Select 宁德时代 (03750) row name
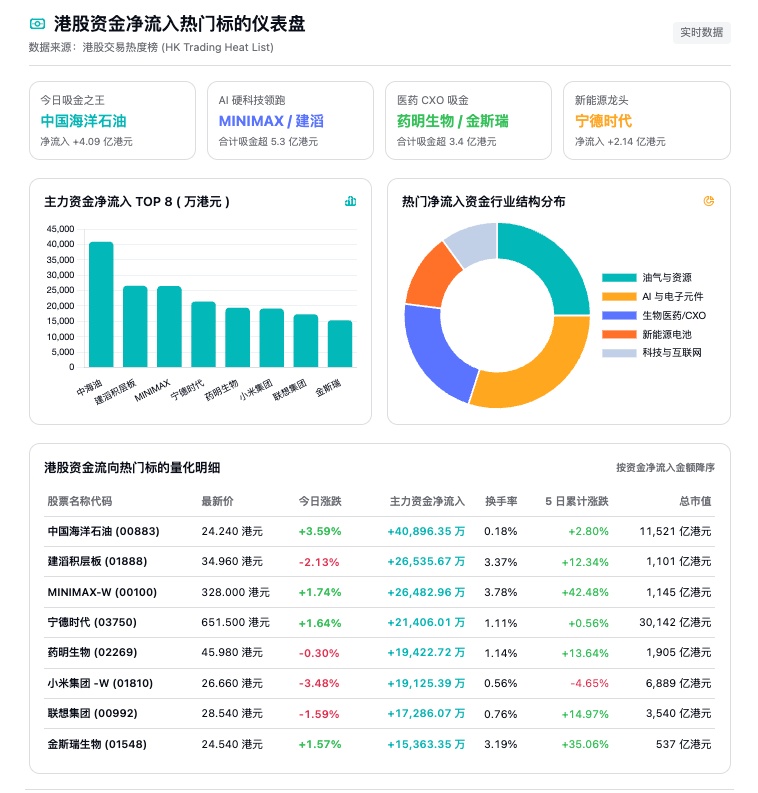The image size is (758, 793). point(92,622)
